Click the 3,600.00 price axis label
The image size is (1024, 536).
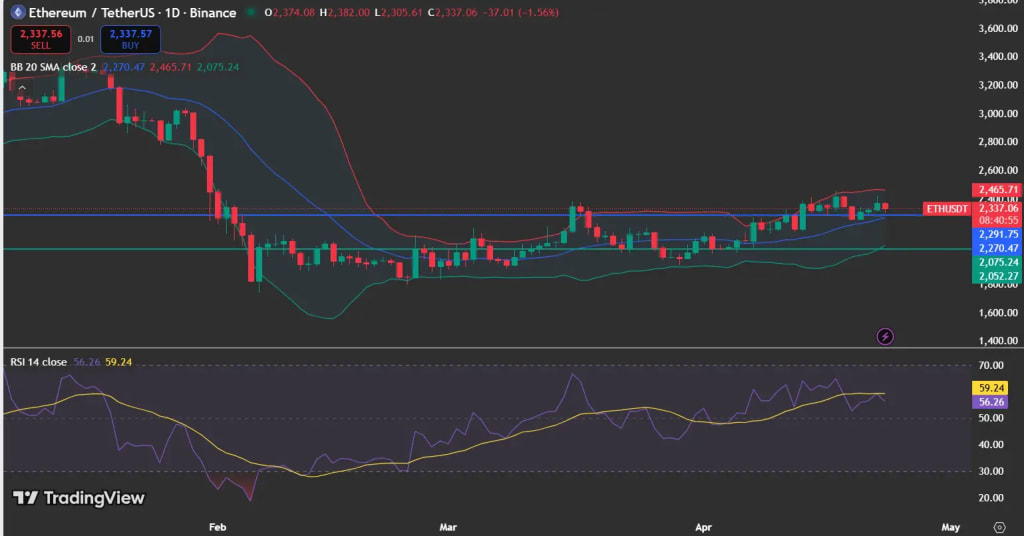click(x=998, y=28)
